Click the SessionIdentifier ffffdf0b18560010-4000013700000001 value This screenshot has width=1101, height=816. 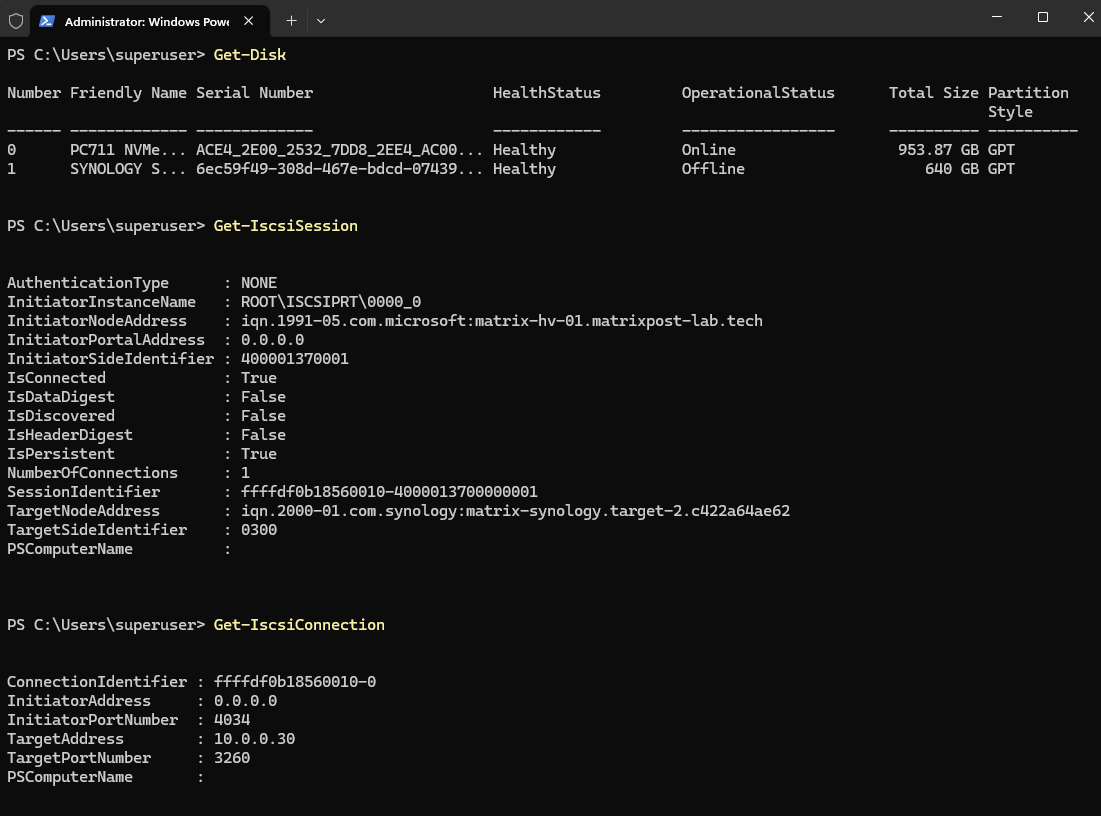coord(389,492)
